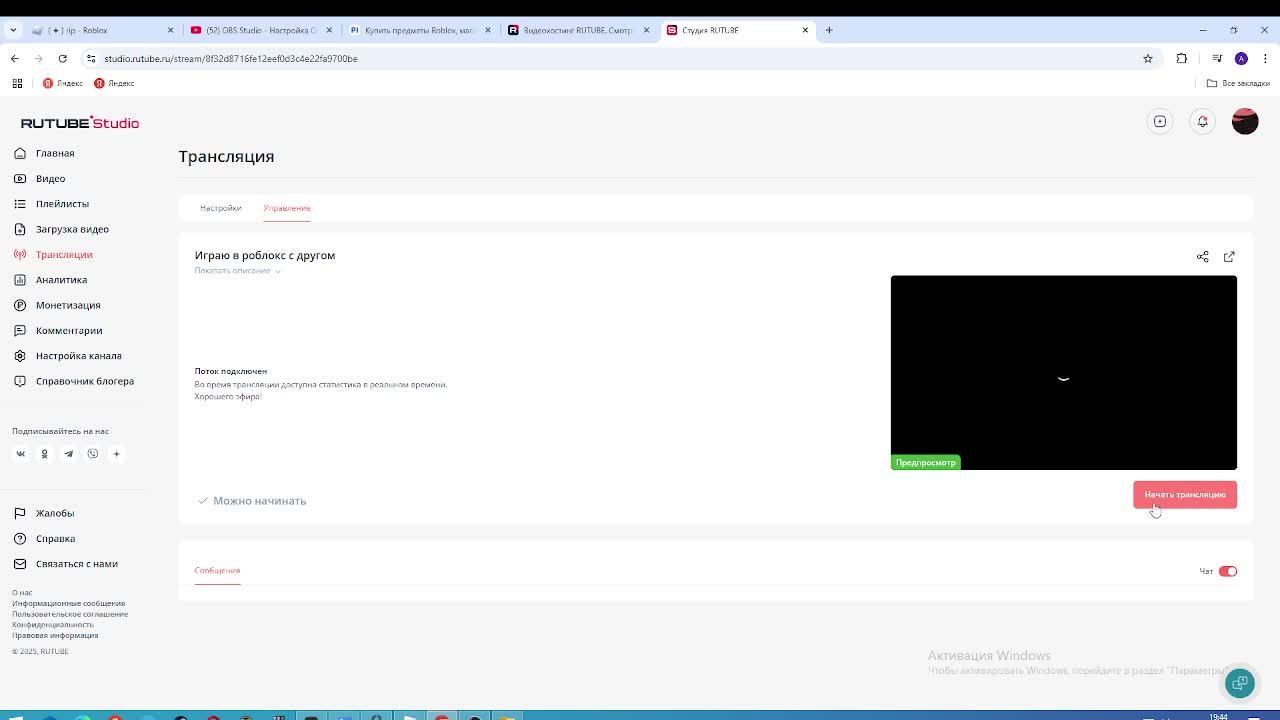
Task: Select the Сообщения tab
Action: tap(217, 571)
